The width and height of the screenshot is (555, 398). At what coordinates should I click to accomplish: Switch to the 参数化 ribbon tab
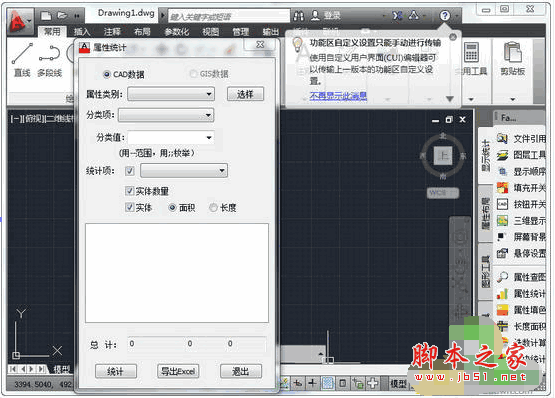pyautogui.click(x=176, y=32)
